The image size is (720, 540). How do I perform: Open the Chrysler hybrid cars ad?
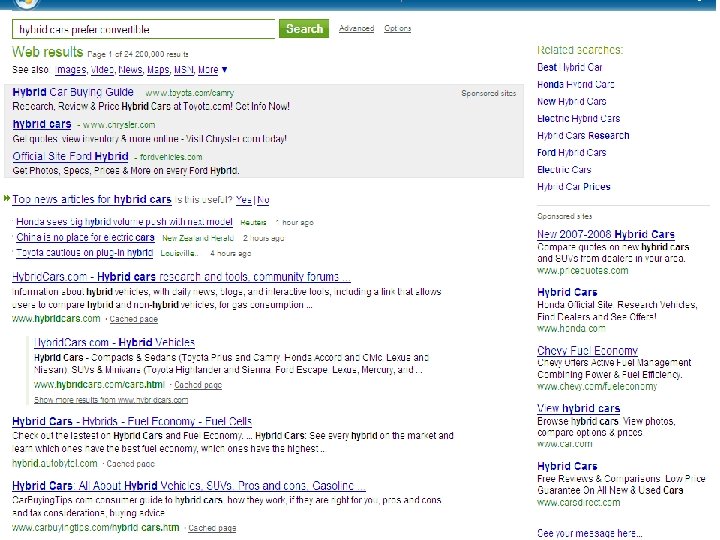click(x=42, y=124)
